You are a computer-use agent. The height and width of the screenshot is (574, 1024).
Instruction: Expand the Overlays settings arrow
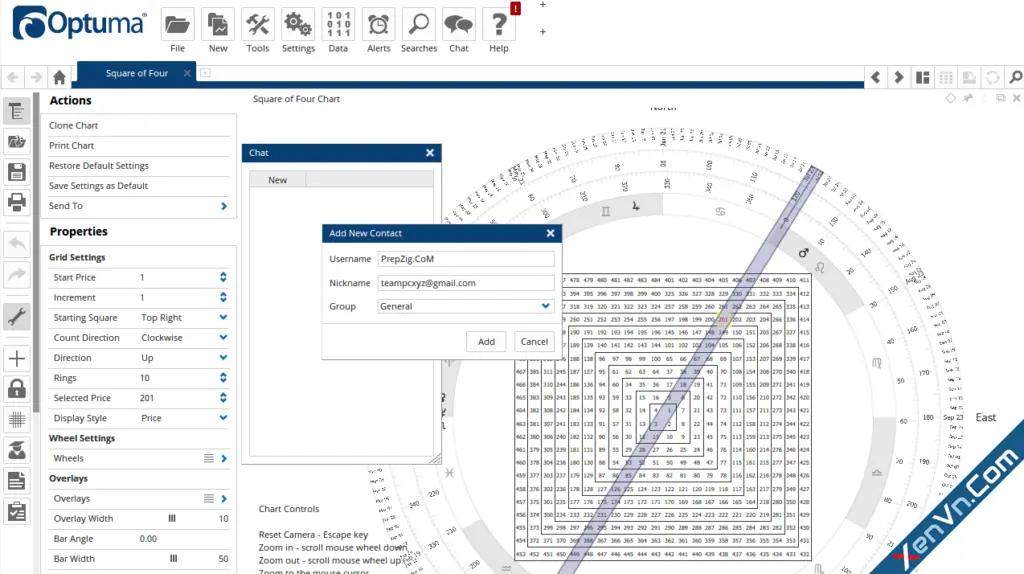pyautogui.click(x=224, y=499)
